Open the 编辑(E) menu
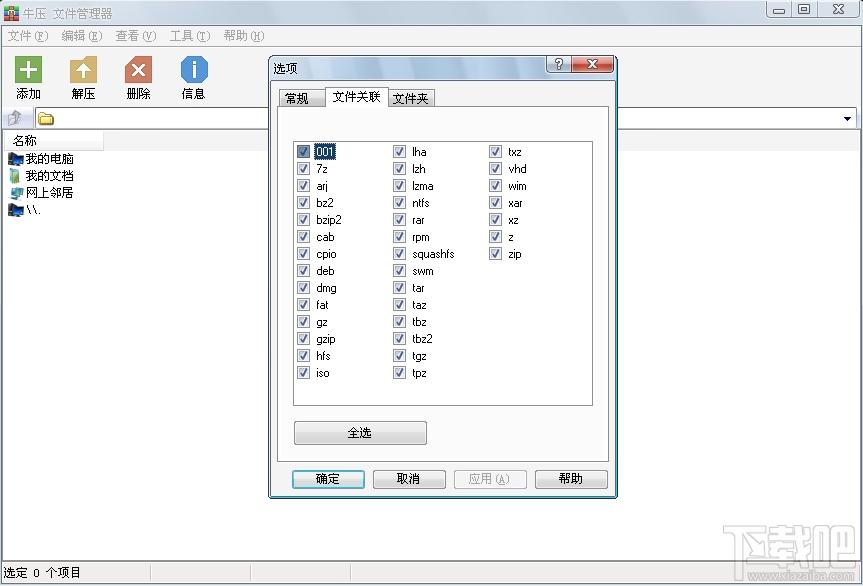863x586 pixels. click(81, 36)
